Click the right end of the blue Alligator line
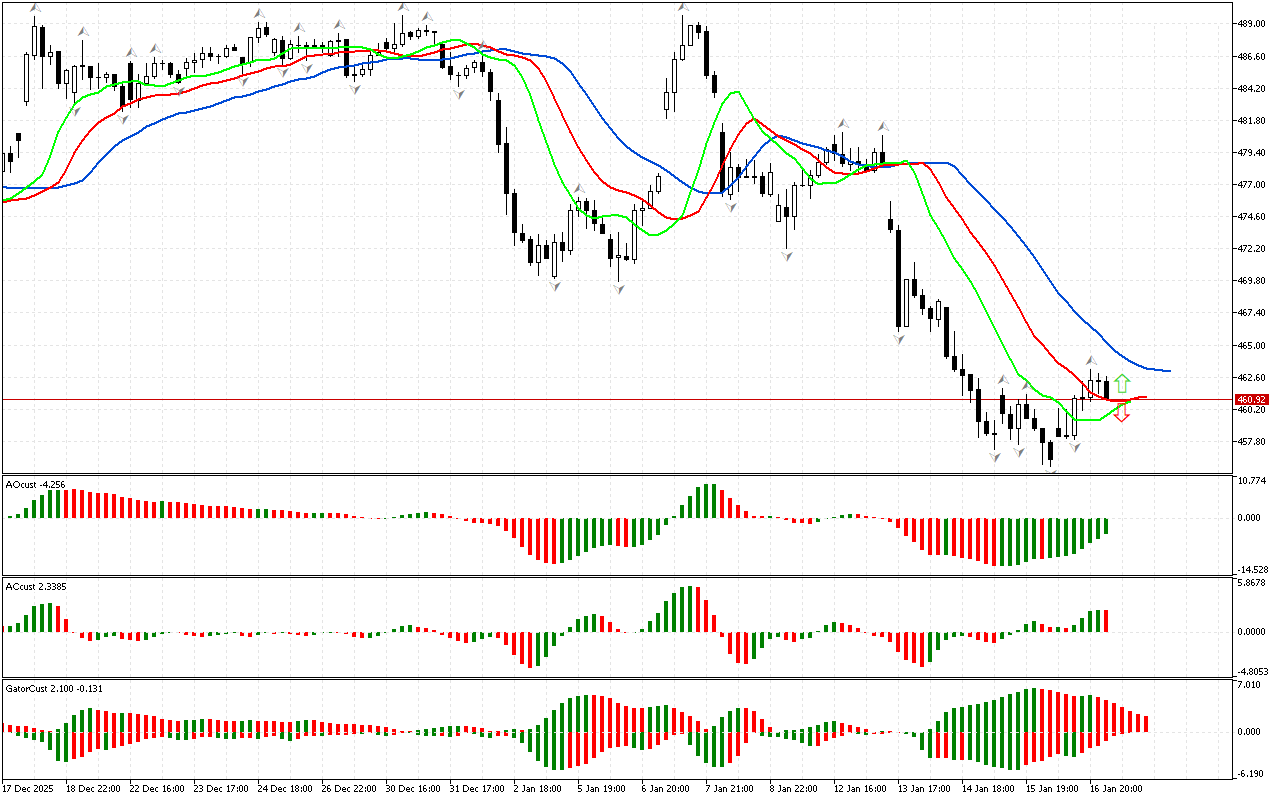 click(x=1168, y=371)
